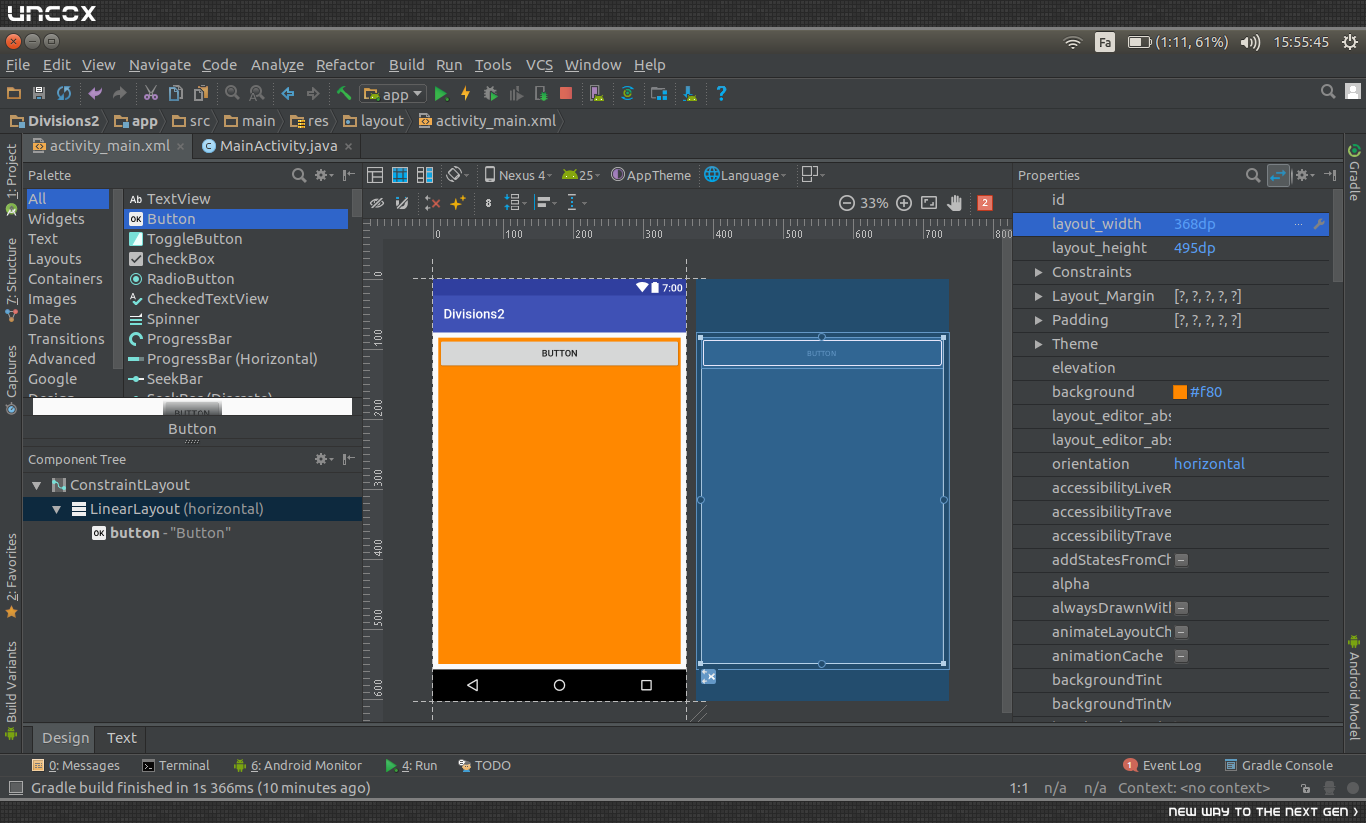Run the app with the green play icon
The image size is (1366, 823).
tap(441, 93)
